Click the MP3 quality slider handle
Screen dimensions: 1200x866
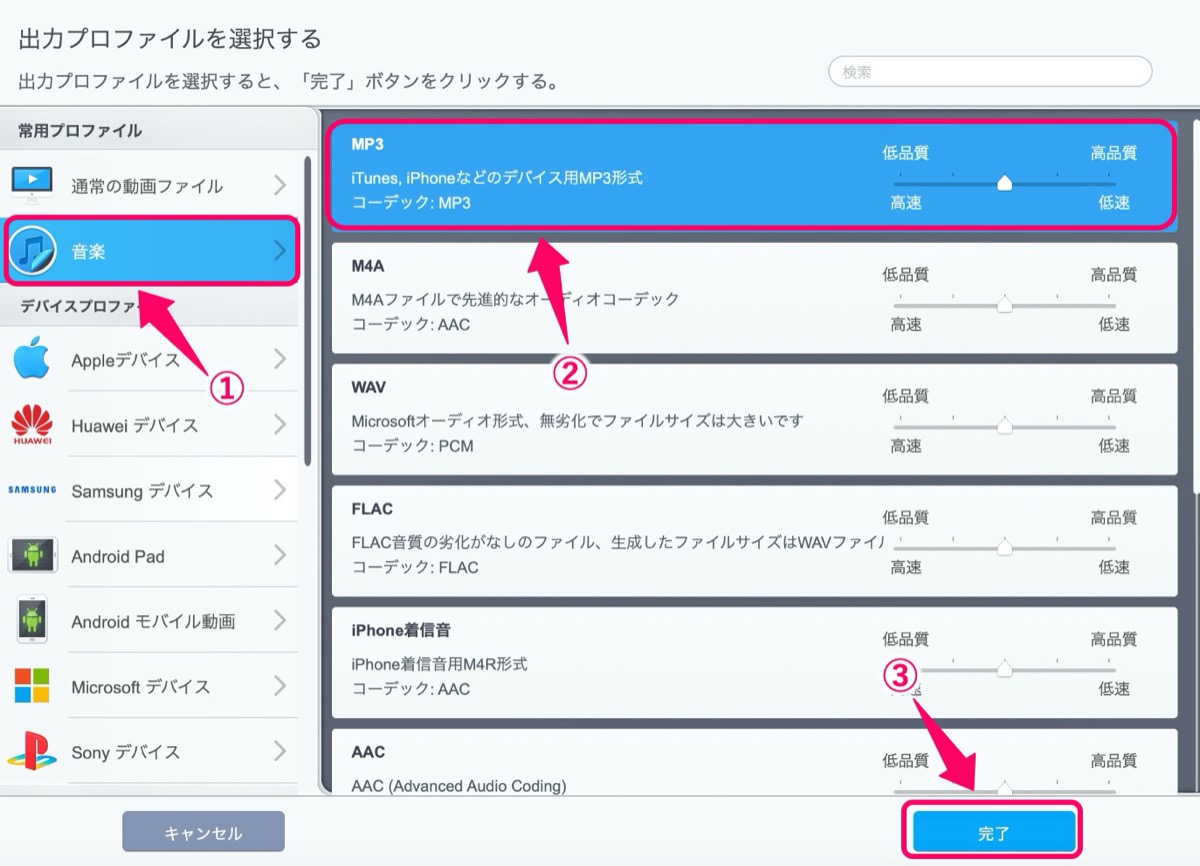[1005, 183]
